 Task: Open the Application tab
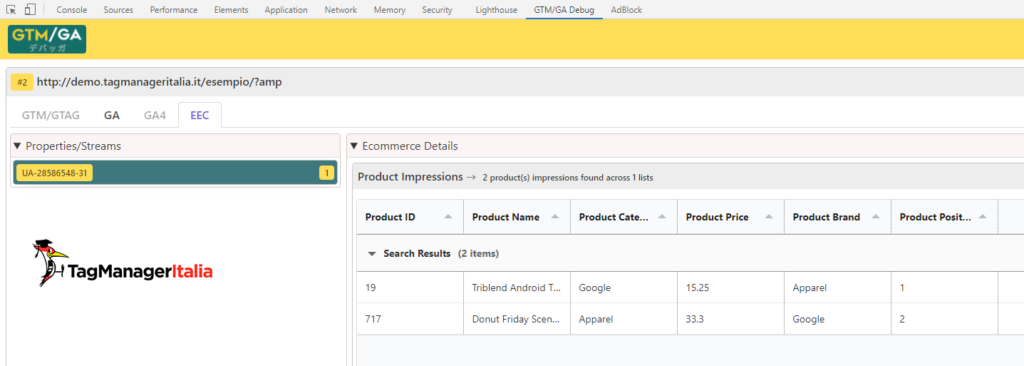286,10
